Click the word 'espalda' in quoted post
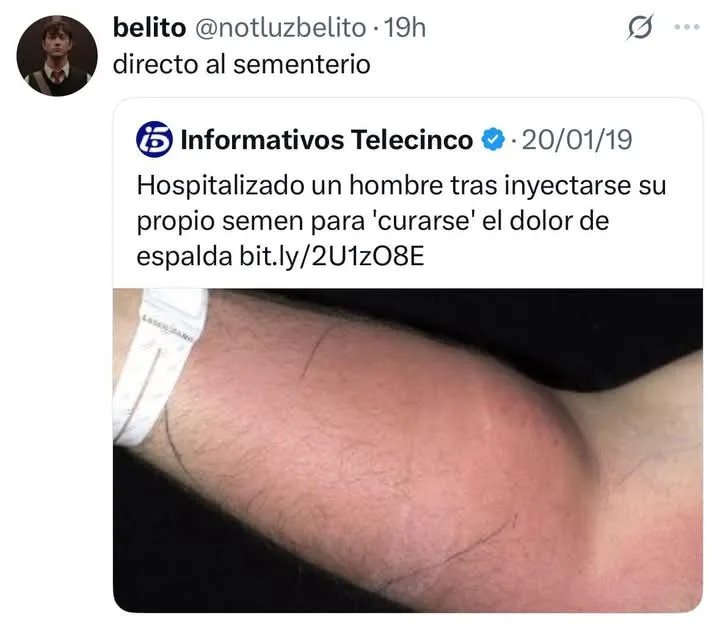Viewport: 720px width, 624px height. coord(184,258)
